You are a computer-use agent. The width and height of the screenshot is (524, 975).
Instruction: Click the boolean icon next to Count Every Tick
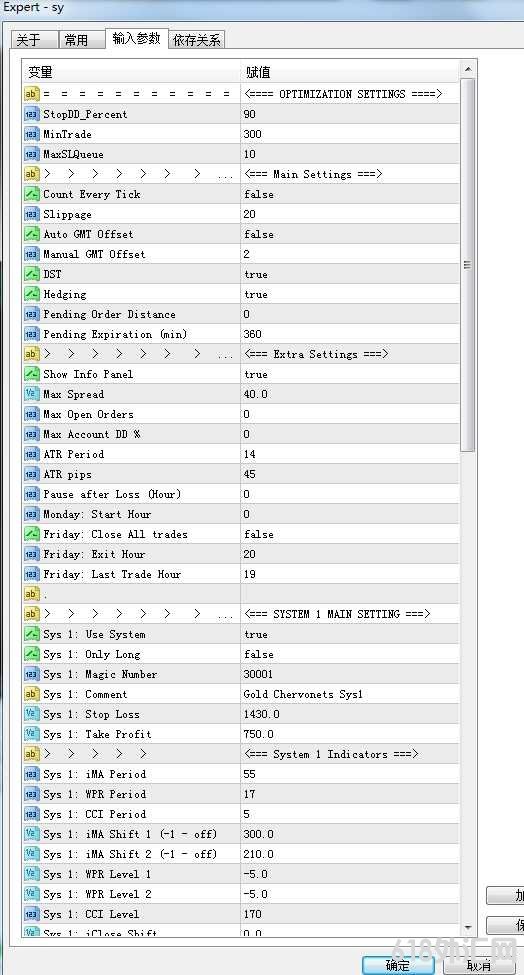click(31, 194)
